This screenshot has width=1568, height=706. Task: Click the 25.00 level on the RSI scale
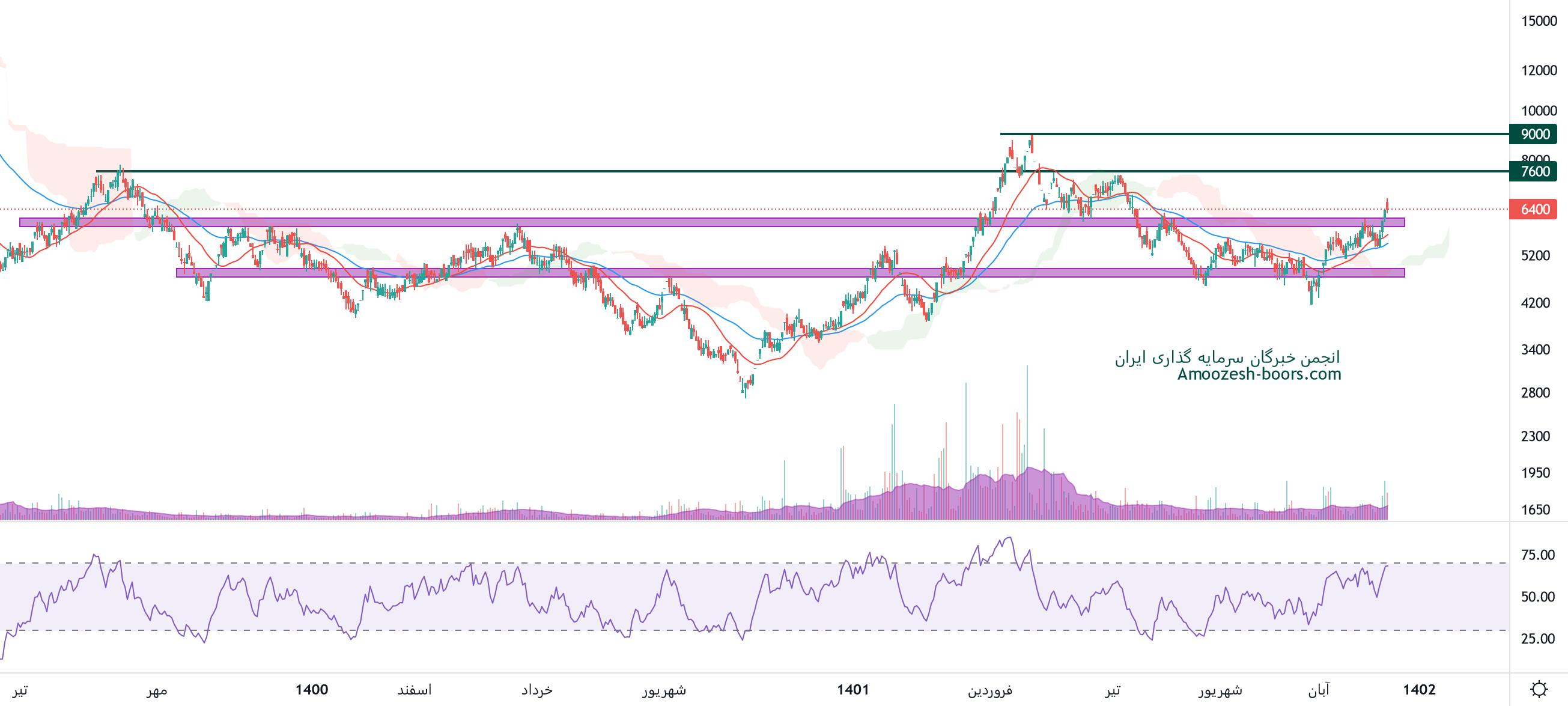point(1537,639)
